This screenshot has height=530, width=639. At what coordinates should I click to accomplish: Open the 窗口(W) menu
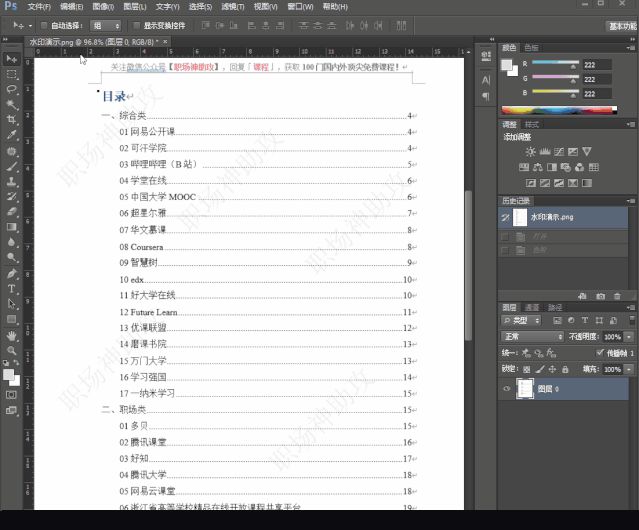[x=300, y=7]
